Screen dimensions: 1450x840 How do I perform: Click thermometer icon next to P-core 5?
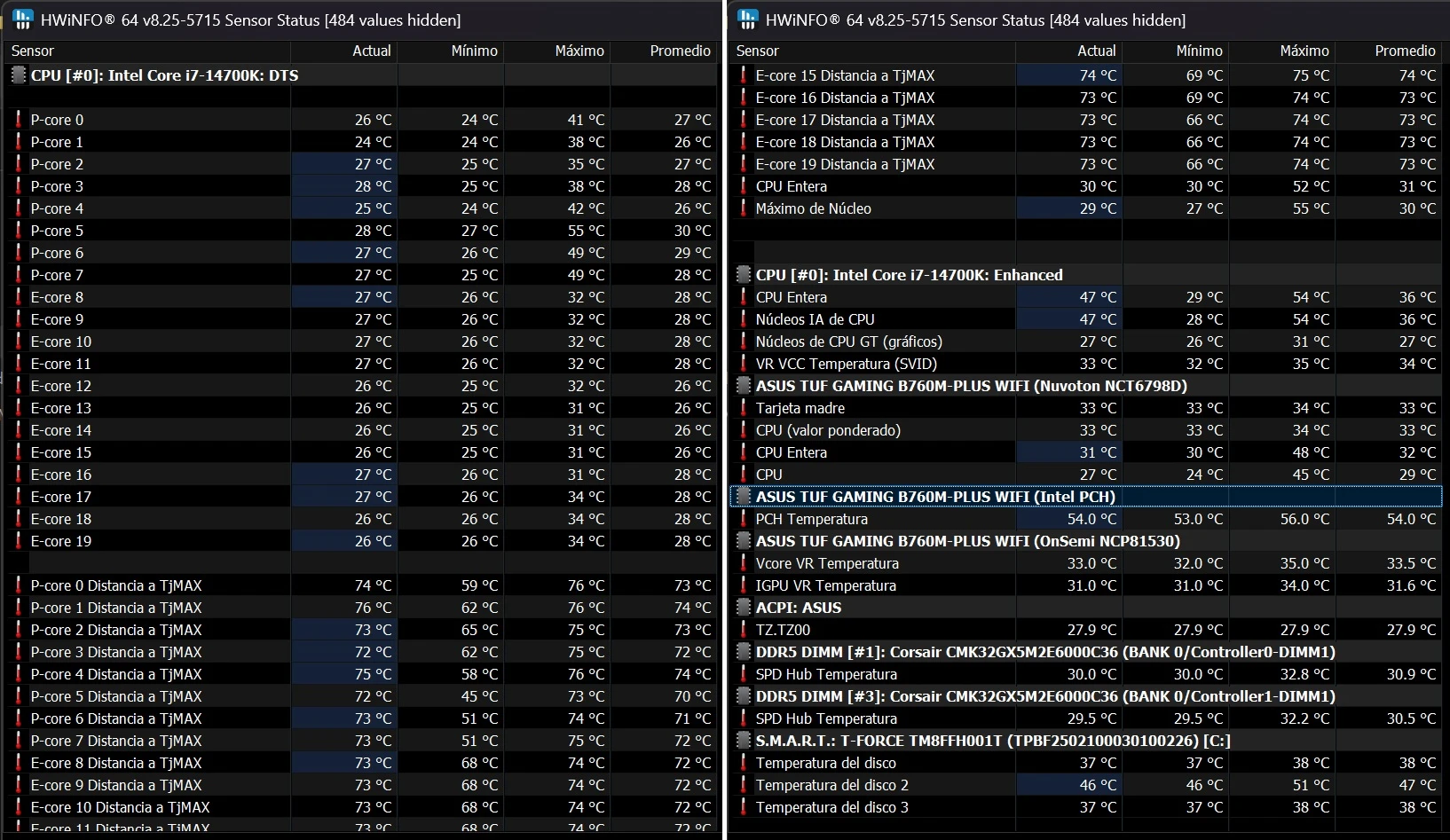pos(18,231)
